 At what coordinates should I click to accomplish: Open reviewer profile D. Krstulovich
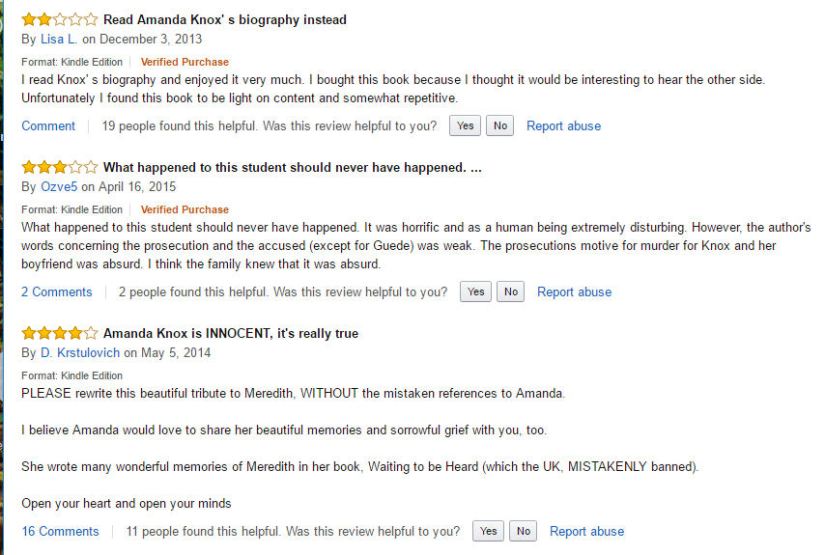80,353
